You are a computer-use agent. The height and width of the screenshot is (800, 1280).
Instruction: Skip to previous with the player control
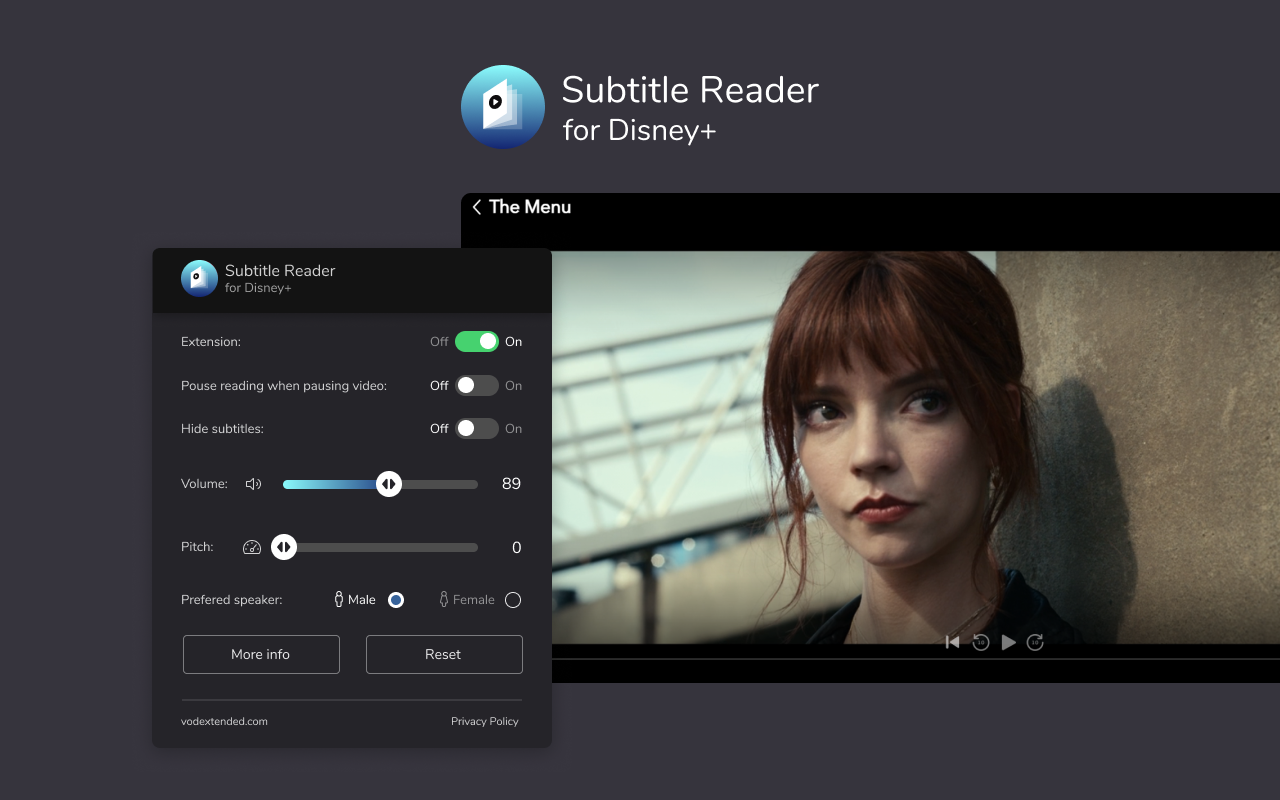click(953, 642)
